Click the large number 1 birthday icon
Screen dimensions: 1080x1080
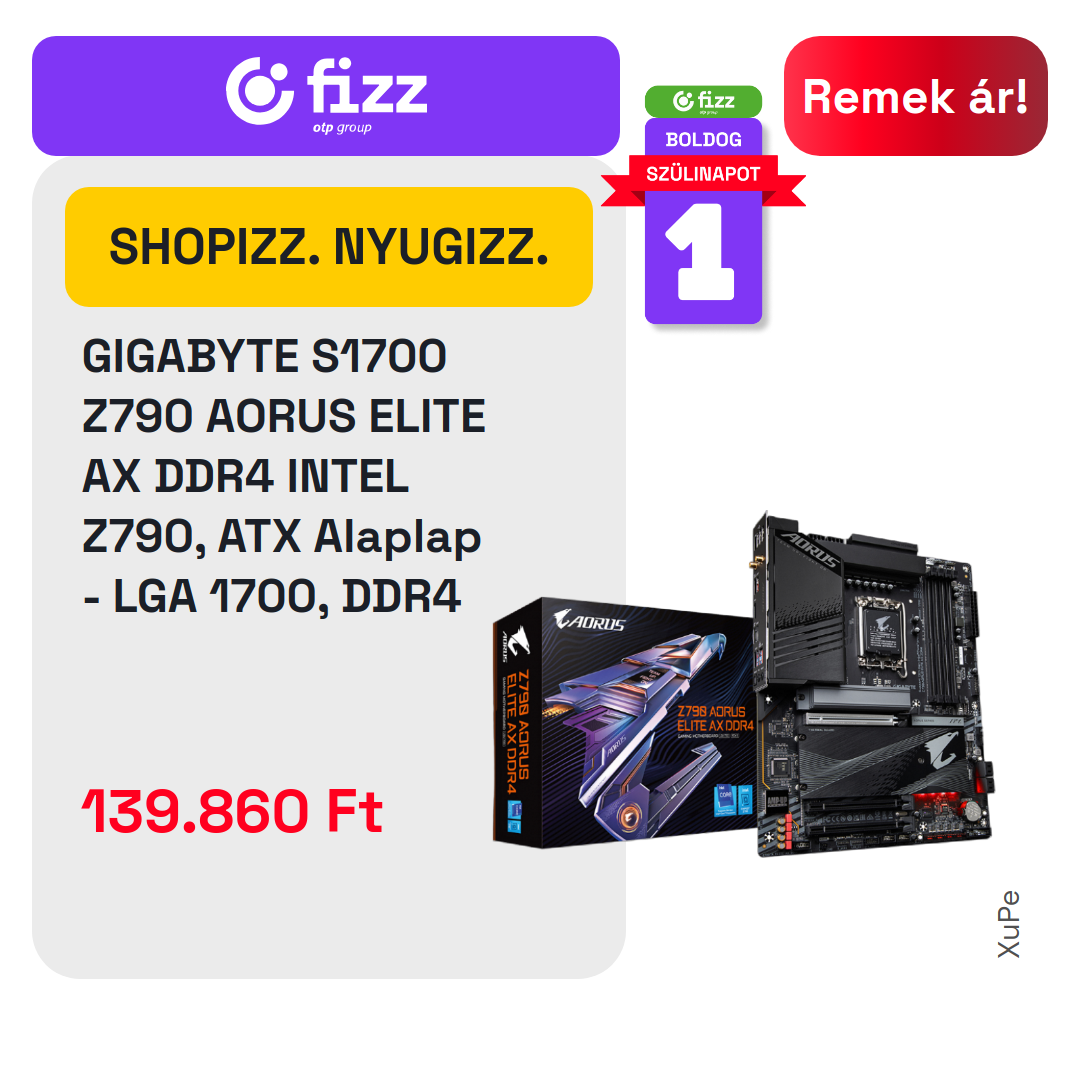point(701,251)
